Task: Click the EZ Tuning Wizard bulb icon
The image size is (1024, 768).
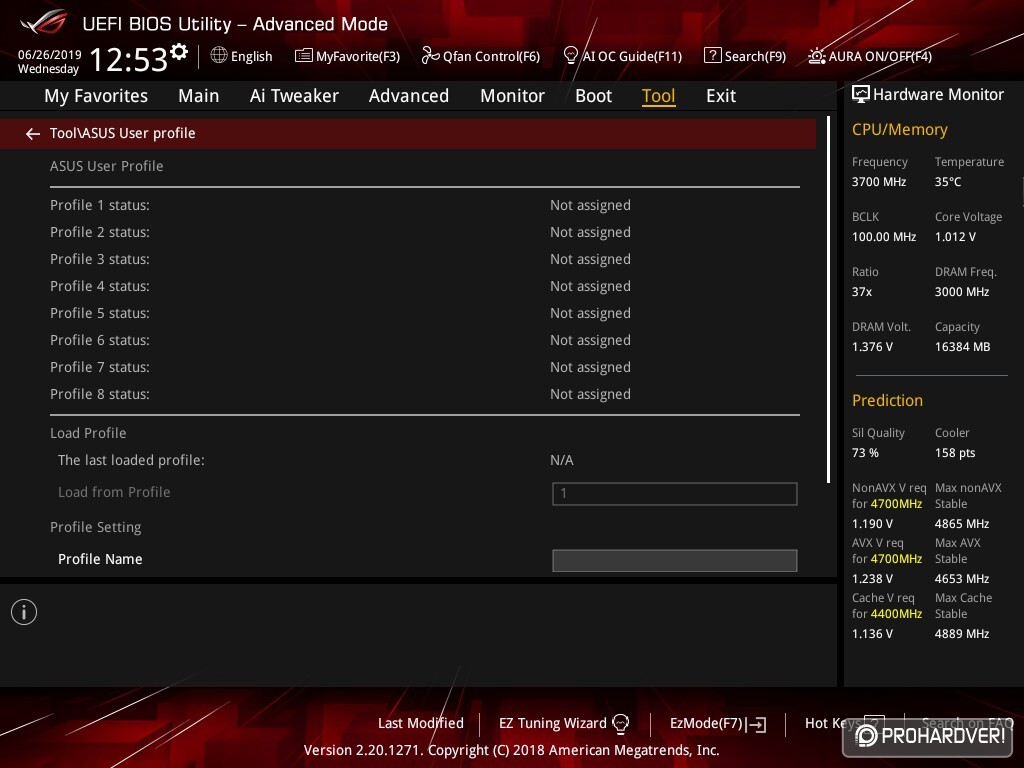Action: coord(620,724)
